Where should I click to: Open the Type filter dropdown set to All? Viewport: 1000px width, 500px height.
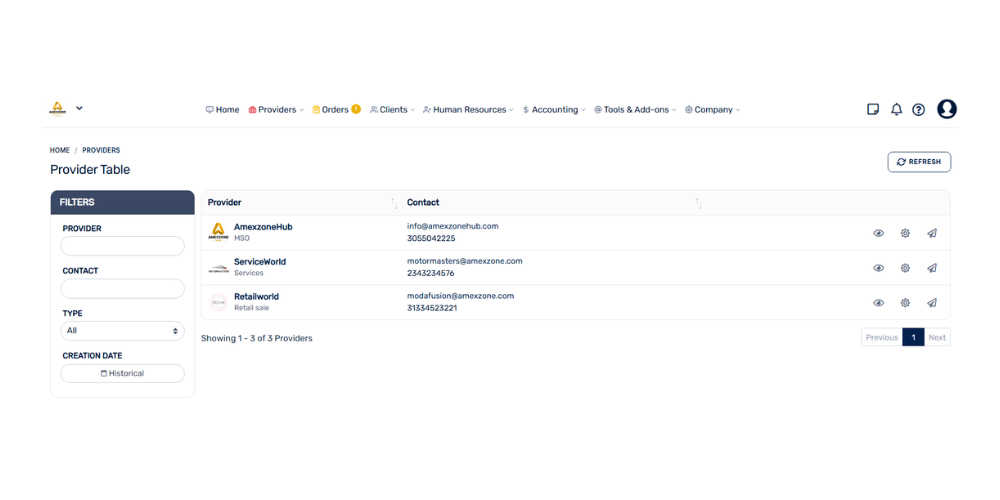(122, 331)
